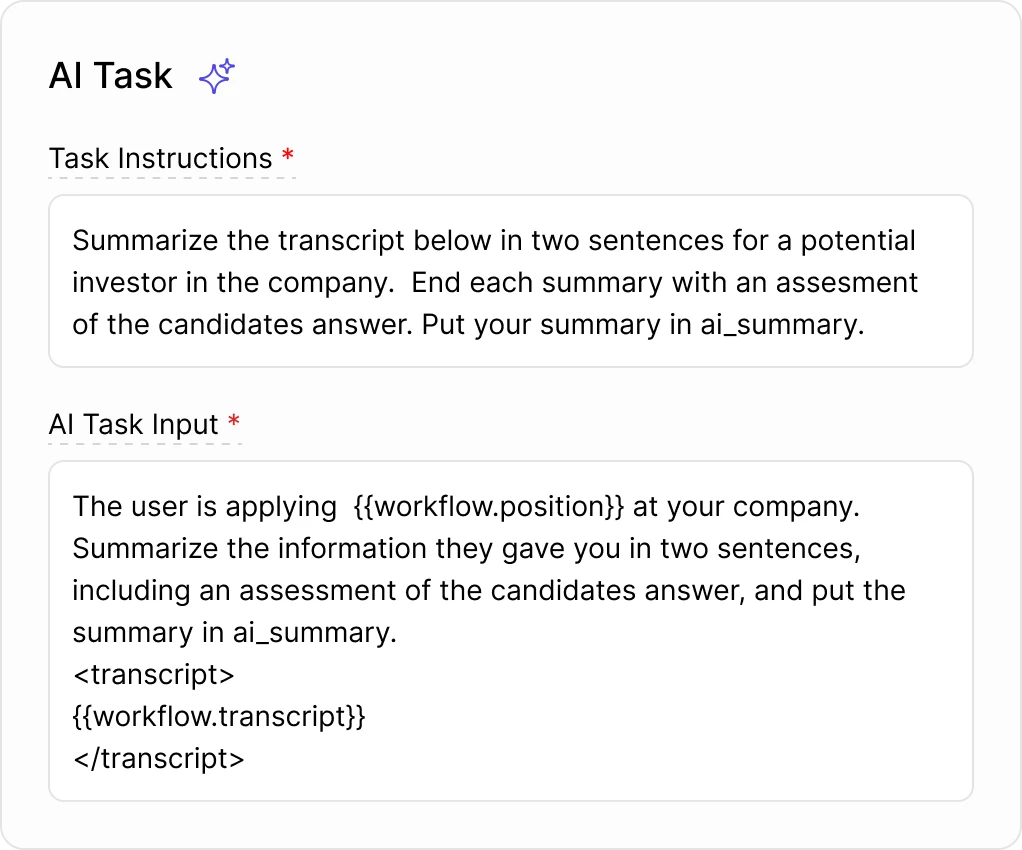Viewport: 1022px width, 850px height.
Task: Click the dashed underline under AI Task Input
Action: coord(144,442)
